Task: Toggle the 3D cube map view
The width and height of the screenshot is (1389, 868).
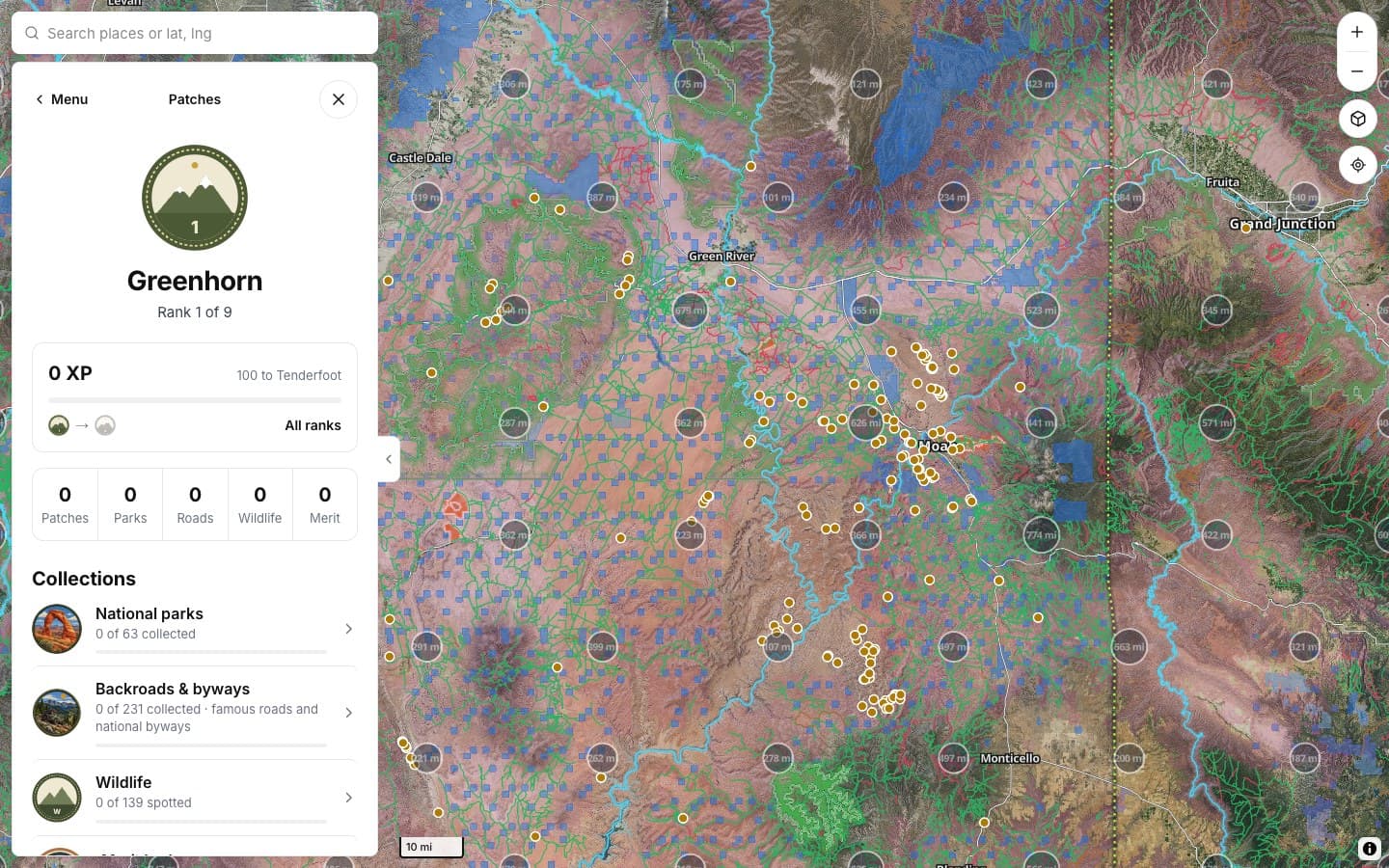Action: point(1357,119)
